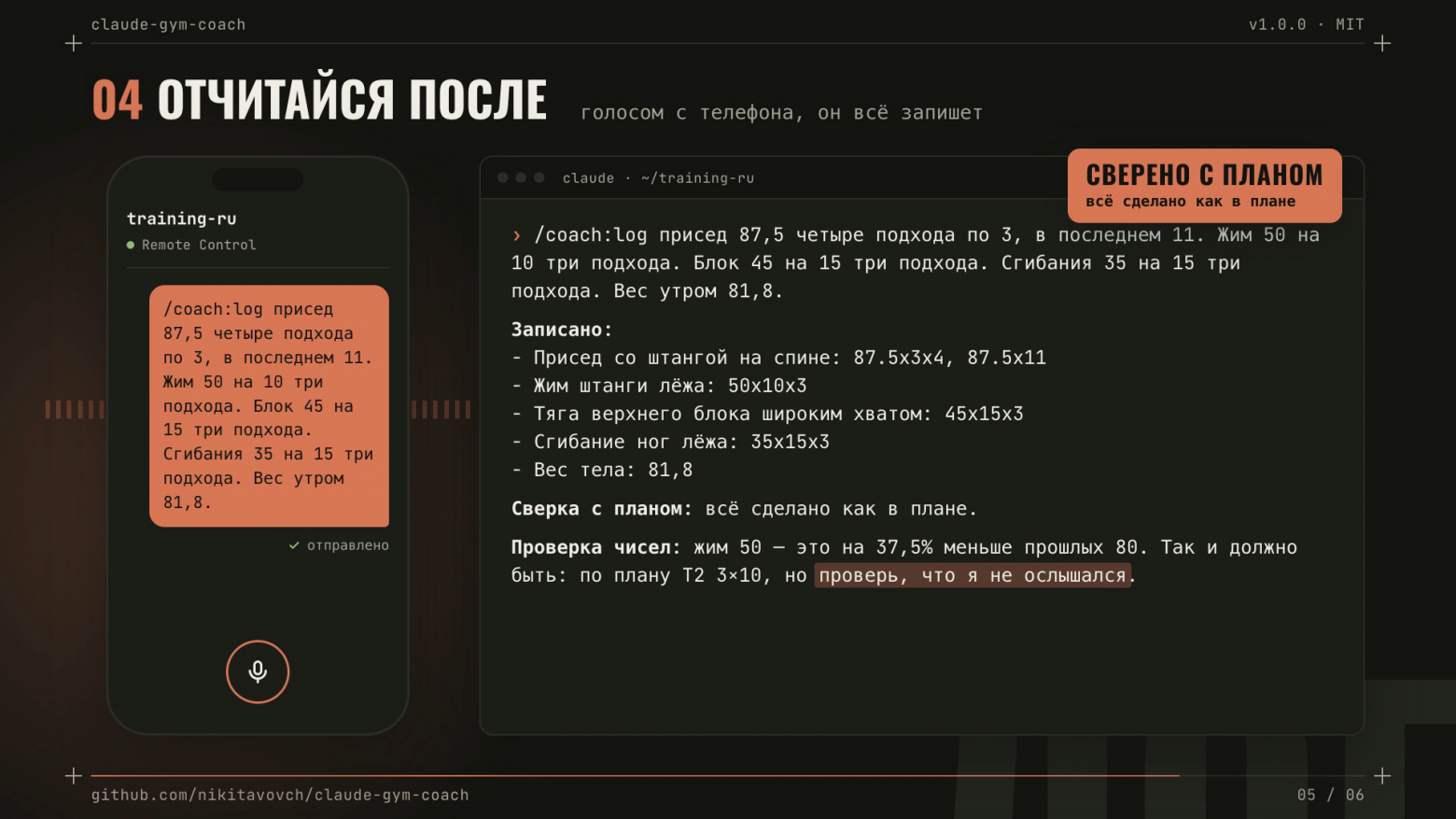The image size is (1456, 819).
Task: Click the orange prompt chevron before /coach:log
Action: (x=516, y=235)
